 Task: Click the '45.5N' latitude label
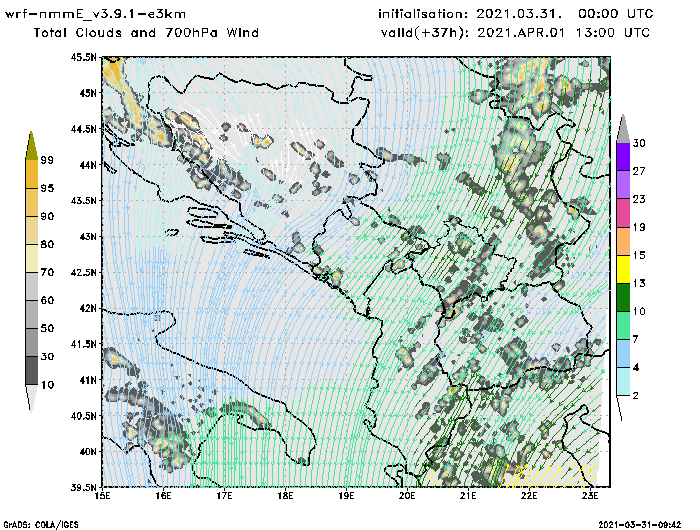(83, 57)
